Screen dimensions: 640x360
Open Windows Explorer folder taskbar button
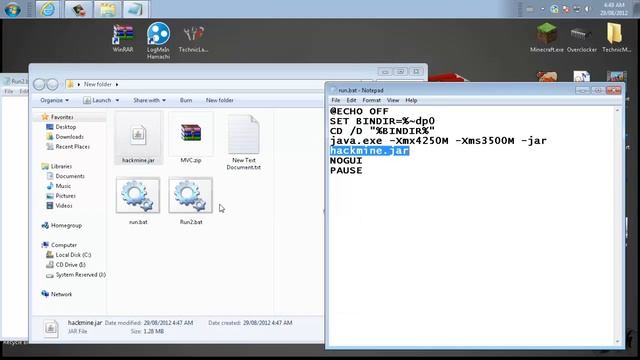point(108,9)
